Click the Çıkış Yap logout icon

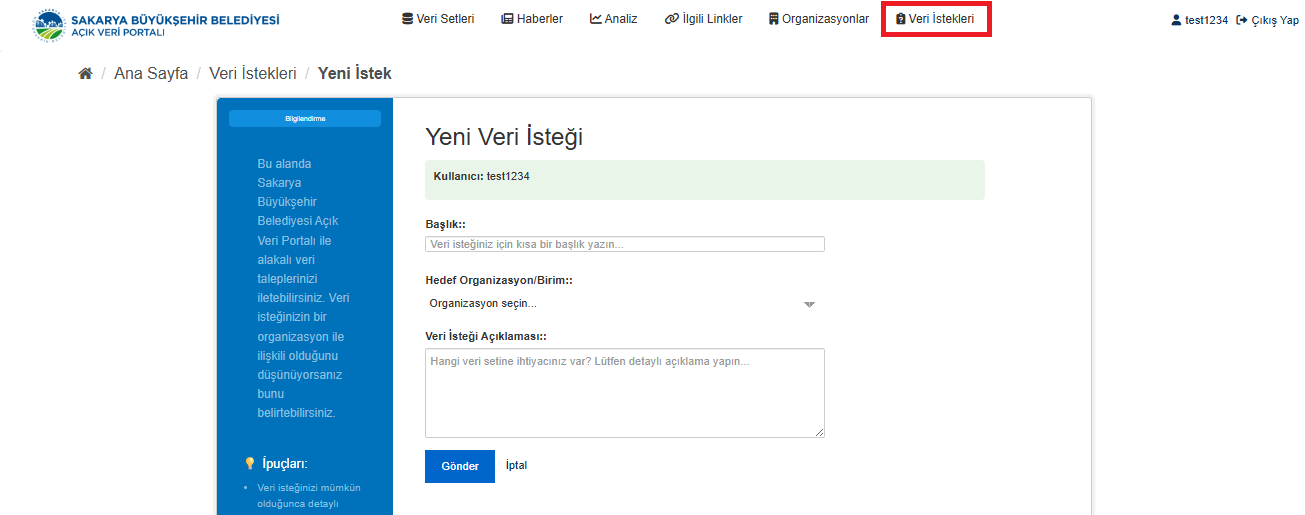1241,20
